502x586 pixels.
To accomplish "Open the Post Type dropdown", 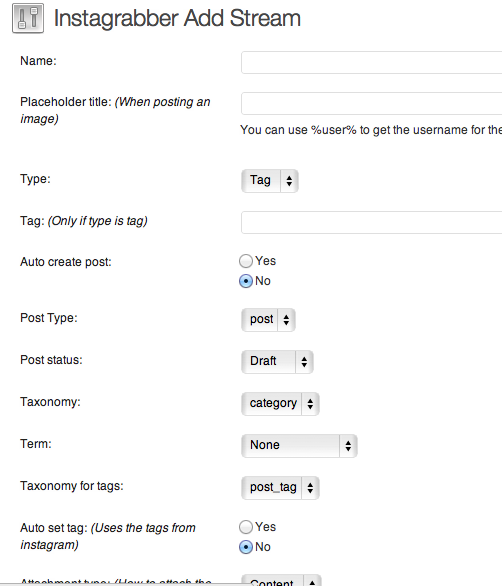I will tap(268, 320).
